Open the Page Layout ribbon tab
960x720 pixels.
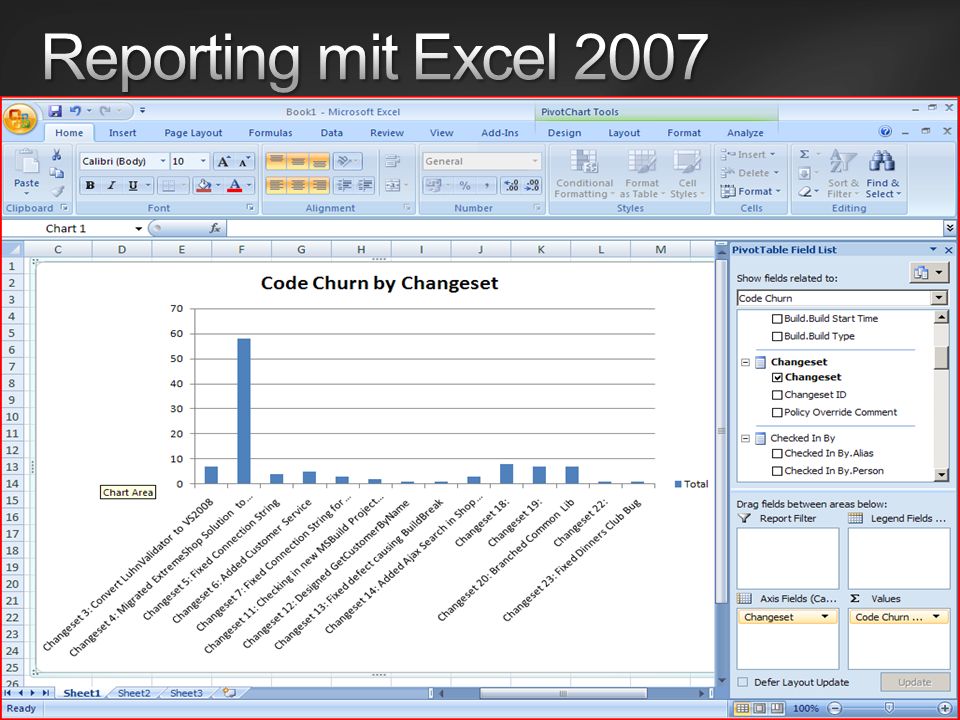click(193, 133)
